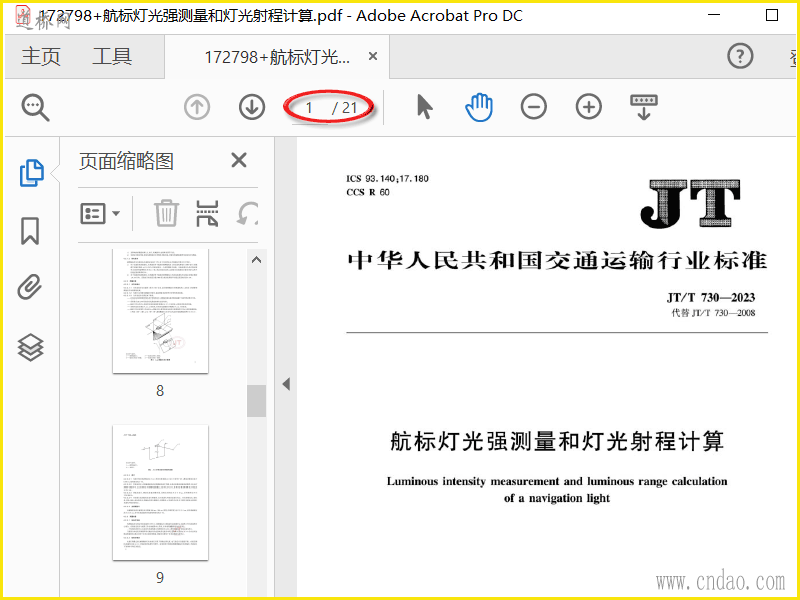Click the insert/extract pages scissors icon
Viewport: 800px width, 600px height.
point(207,213)
